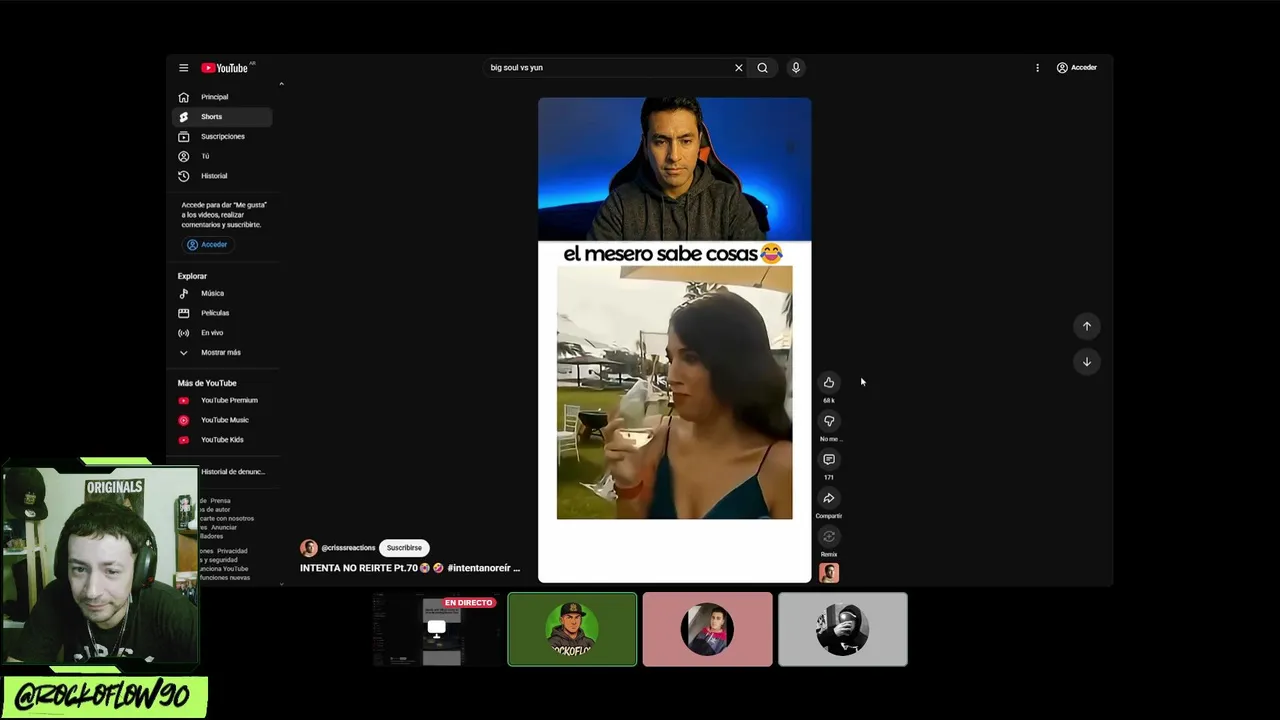
Task: Select the green ROCKOFLOW participant tile
Action: (572, 629)
